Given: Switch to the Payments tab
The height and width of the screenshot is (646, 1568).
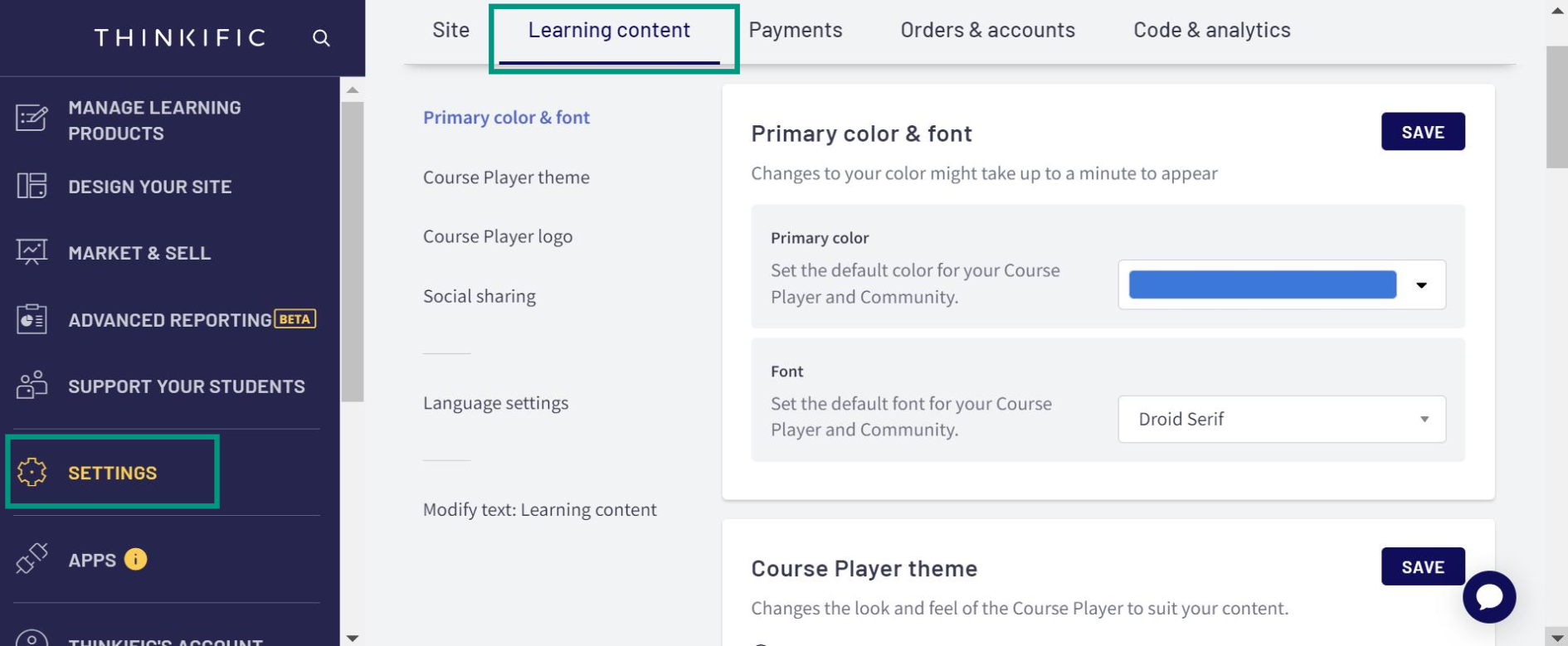Looking at the screenshot, I should click(795, 30).
